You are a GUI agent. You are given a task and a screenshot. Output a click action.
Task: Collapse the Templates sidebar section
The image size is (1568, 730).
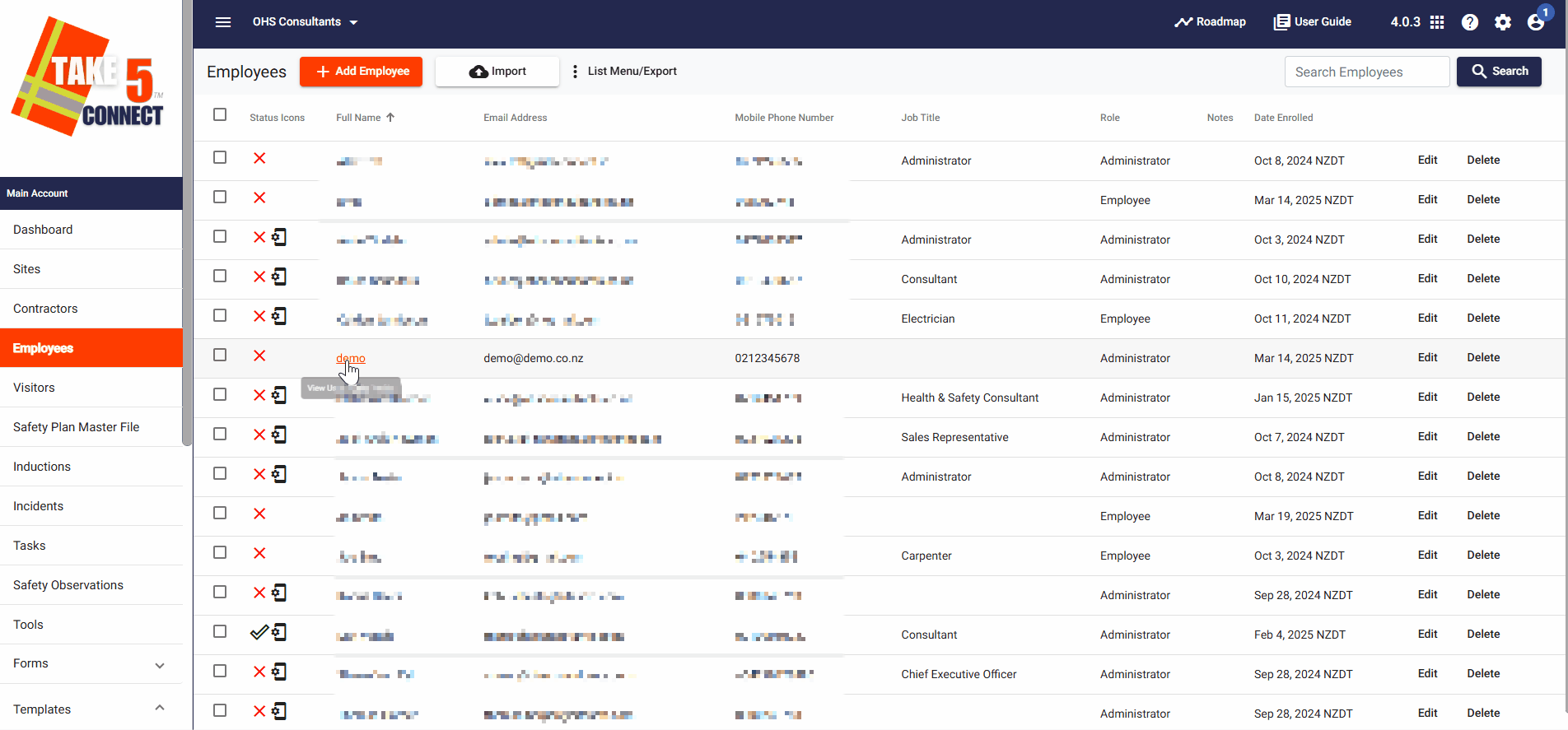pyautogui.click(x=160, y=708)
